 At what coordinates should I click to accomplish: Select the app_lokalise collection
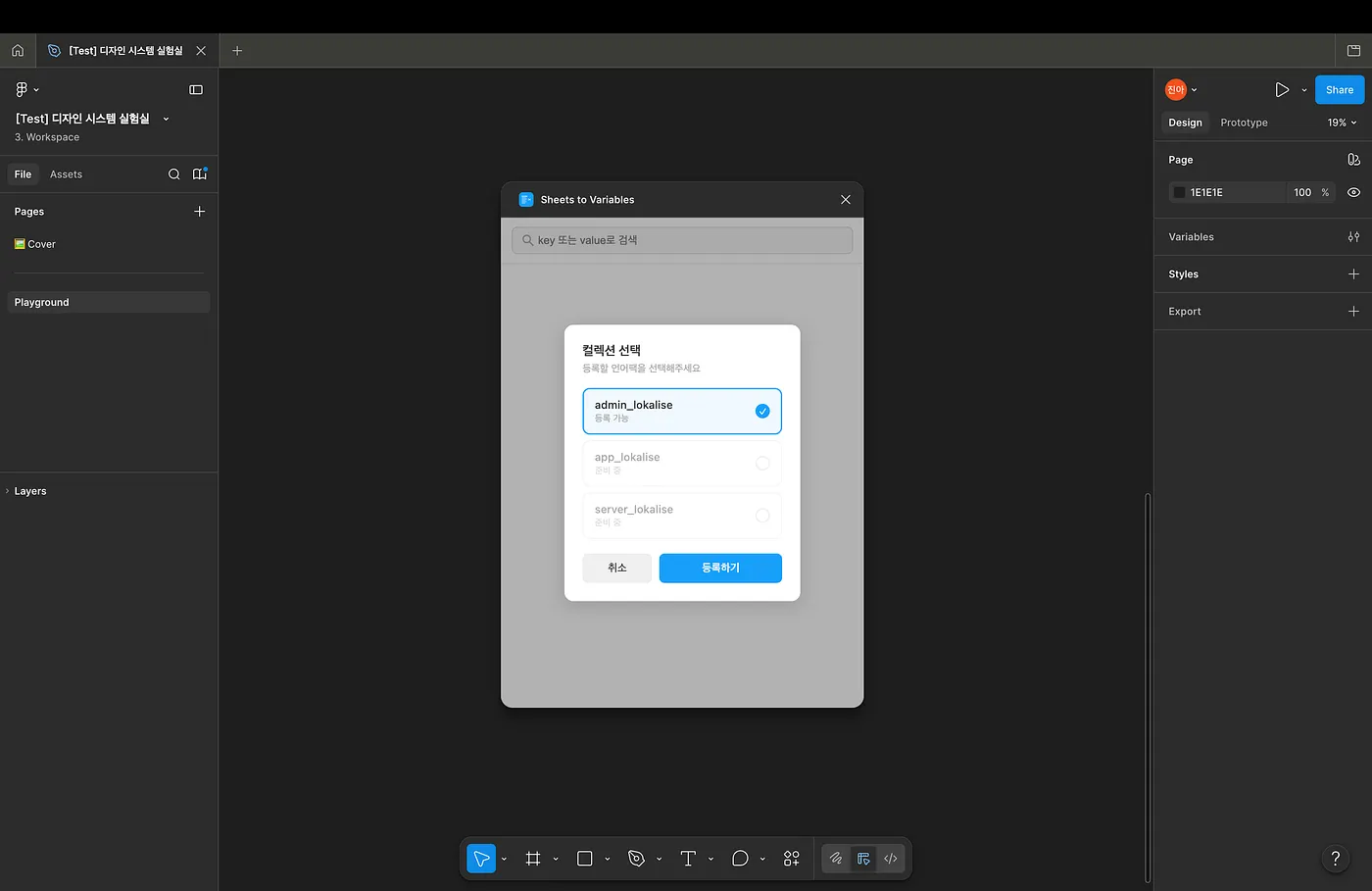tap(682, 464)
